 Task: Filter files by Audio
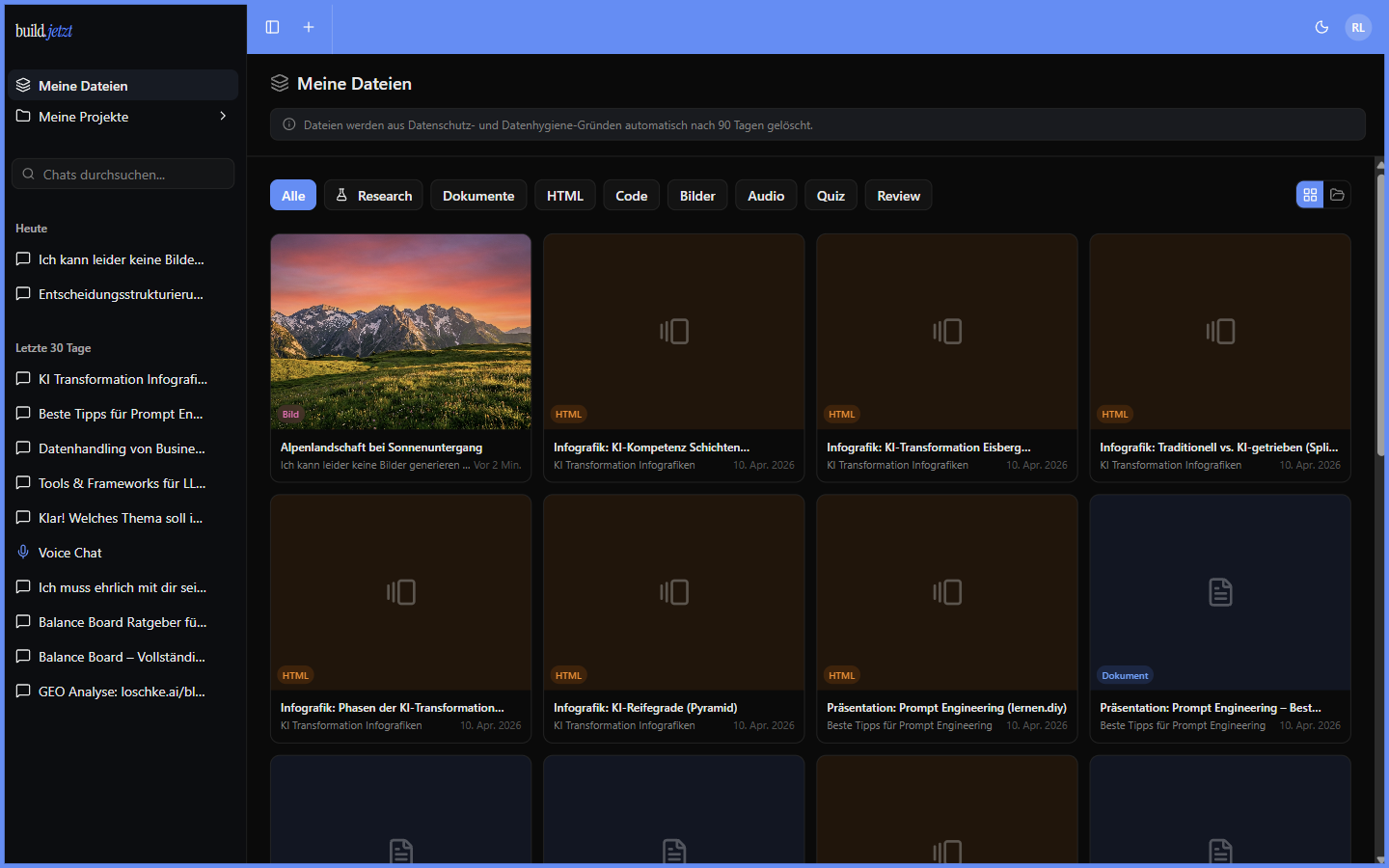tap(766, 195)
